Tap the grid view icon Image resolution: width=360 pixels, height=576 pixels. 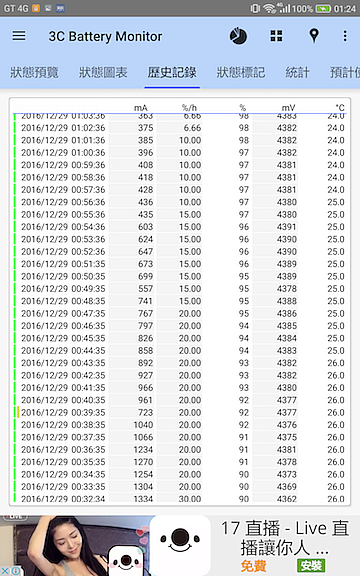[x=277, y=36]
